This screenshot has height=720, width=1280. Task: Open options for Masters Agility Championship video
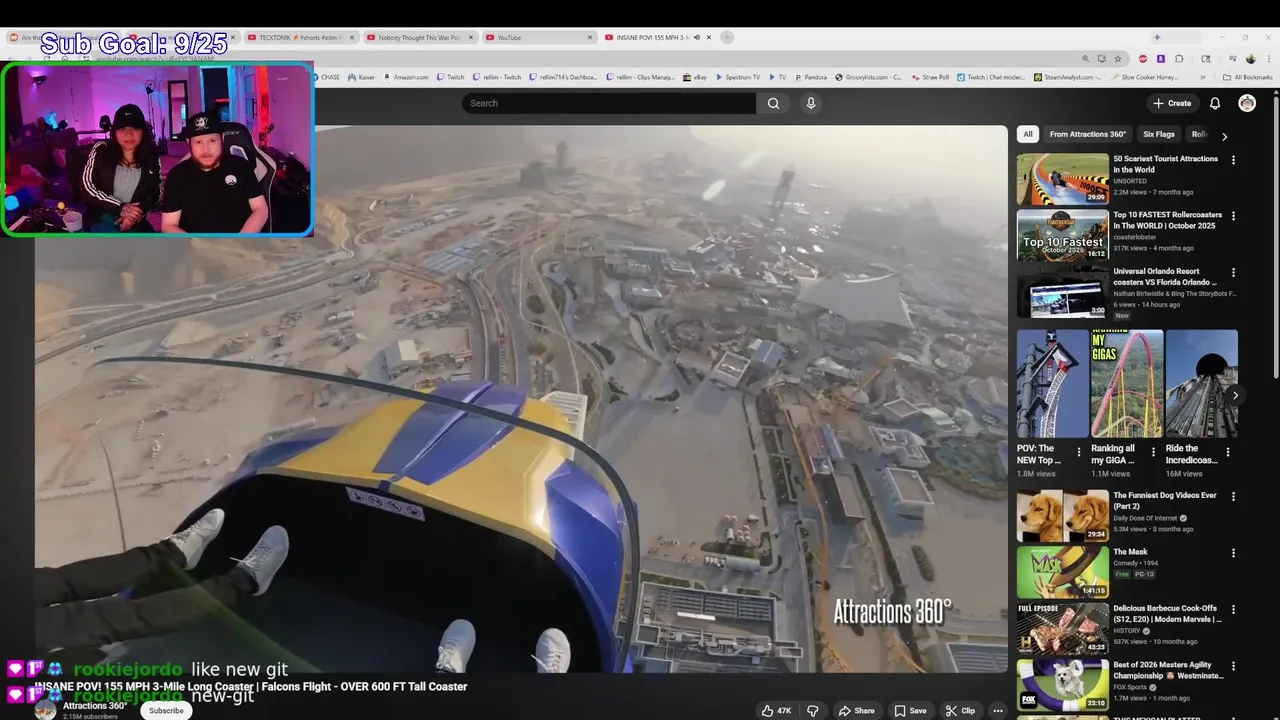(x=1233, y=666)
